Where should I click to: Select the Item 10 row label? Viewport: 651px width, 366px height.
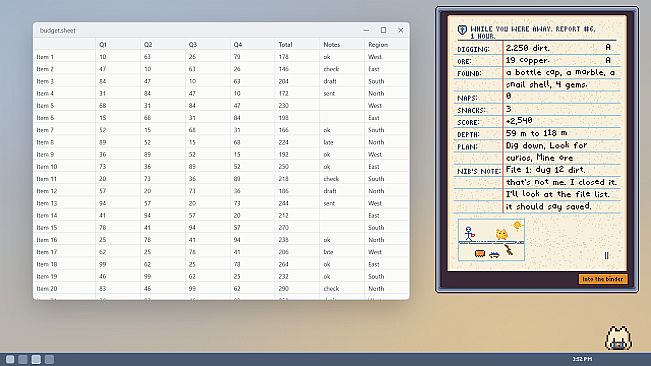point(47,166)
